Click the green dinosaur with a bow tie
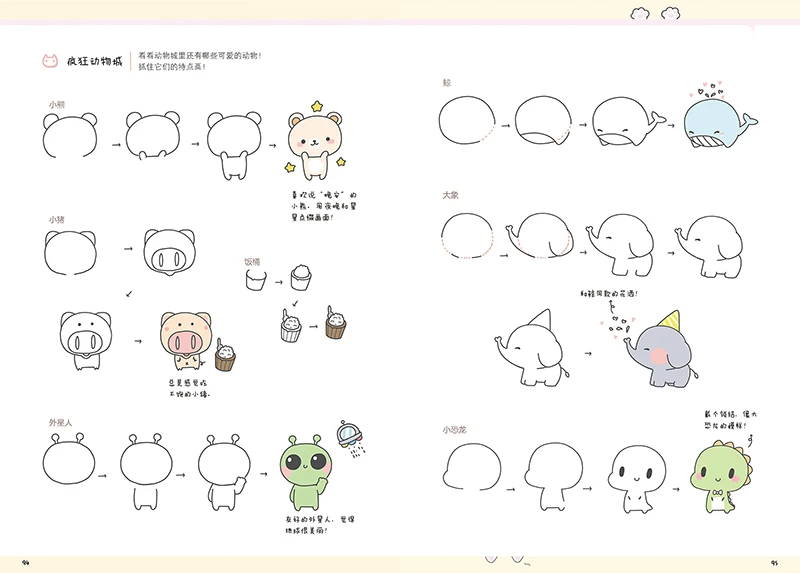The width and height of the screenshot is (800, 573). click(721, 479)
